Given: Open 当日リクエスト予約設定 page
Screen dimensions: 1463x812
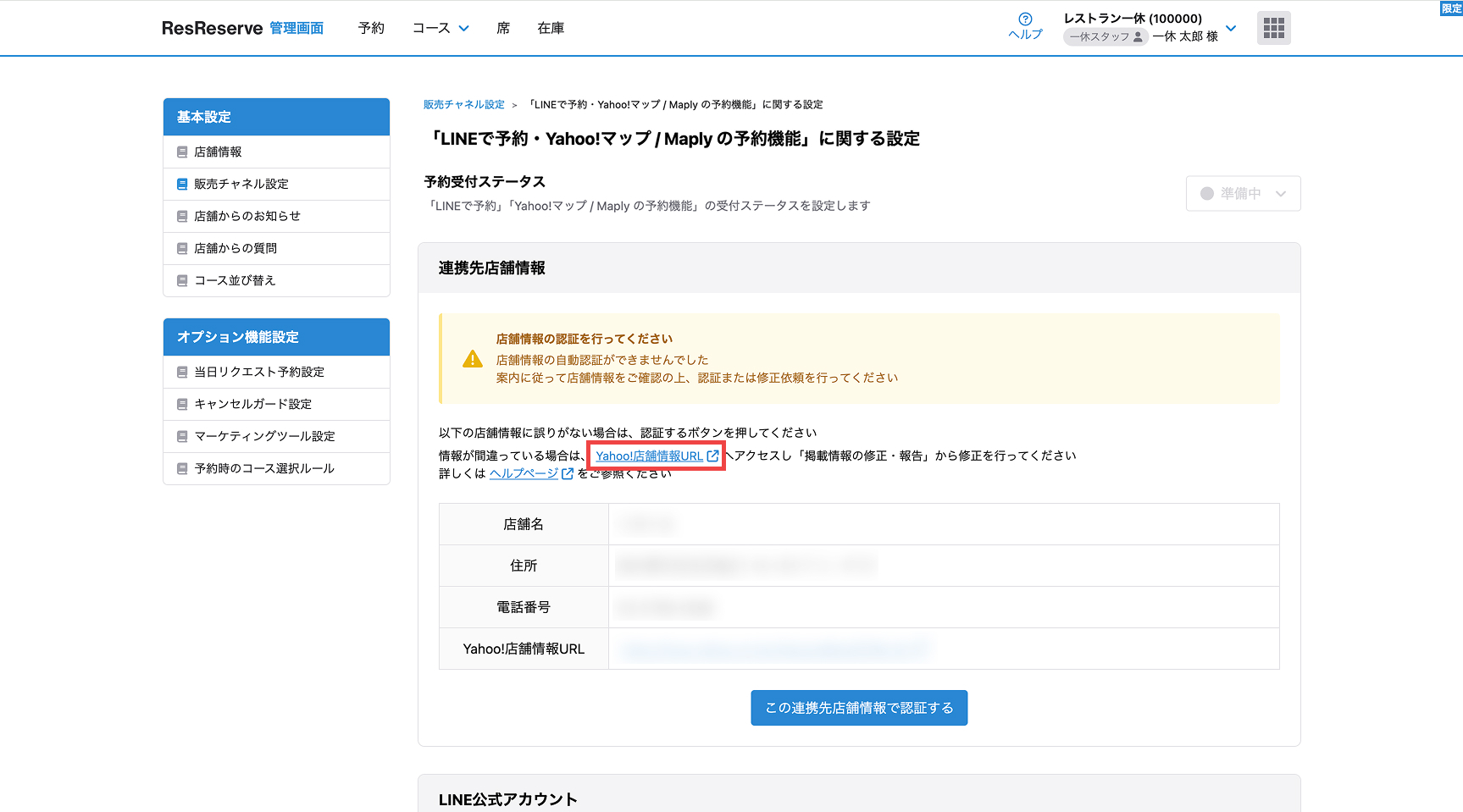Looking at the screenshot, I should (x=276, y=372).
